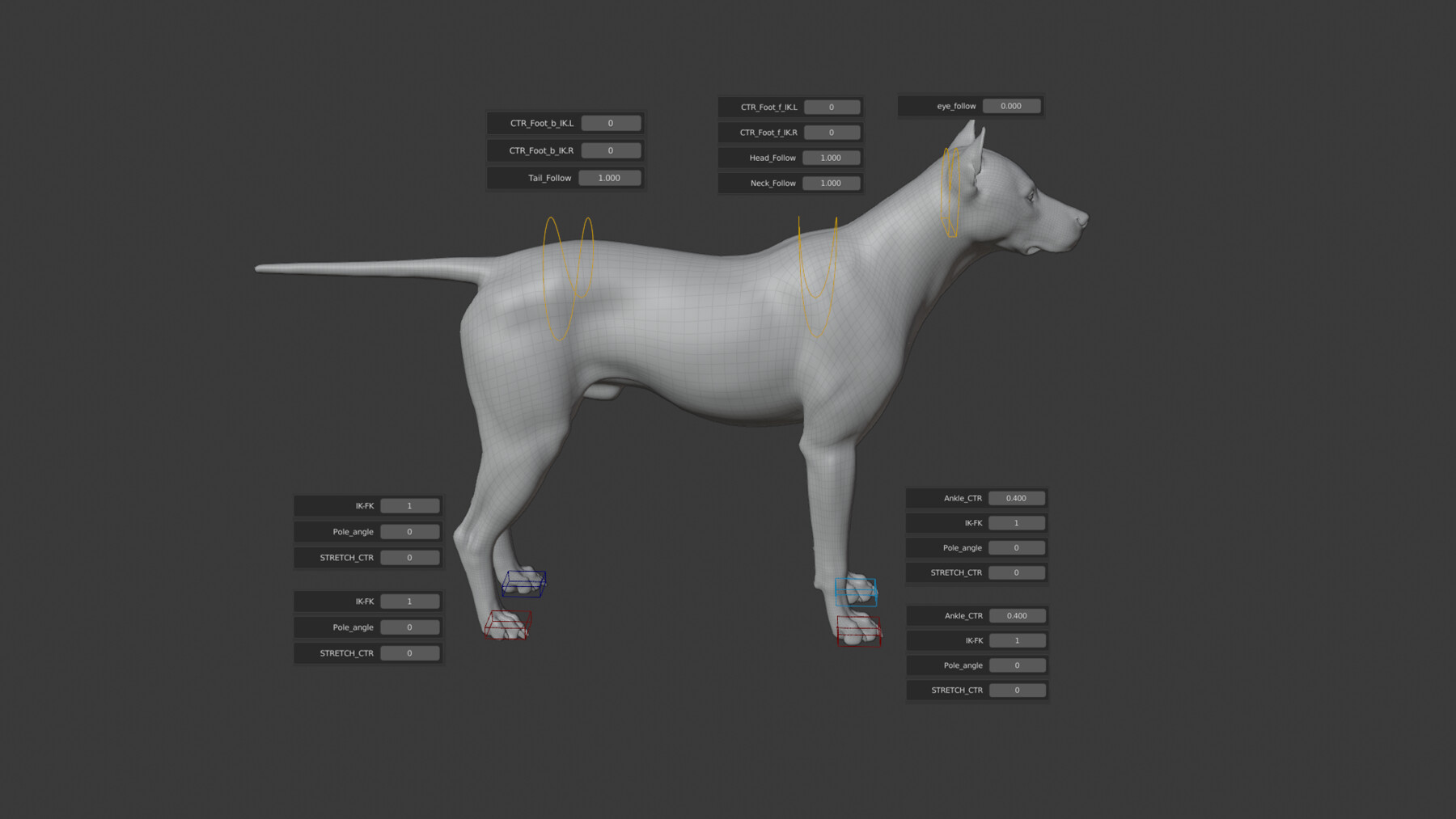
Task: Select the yellow ear control circle
Action: tap(950, 190)
